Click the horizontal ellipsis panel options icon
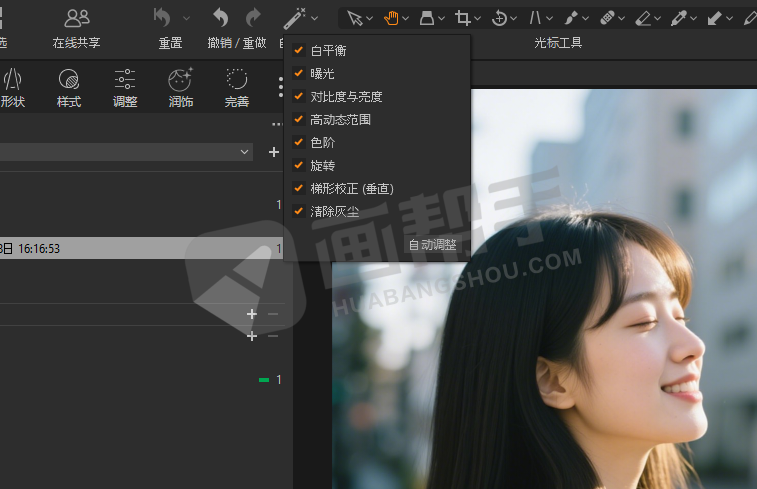The height and width of the screenshot is (489, 757). (x=277, y=125)
